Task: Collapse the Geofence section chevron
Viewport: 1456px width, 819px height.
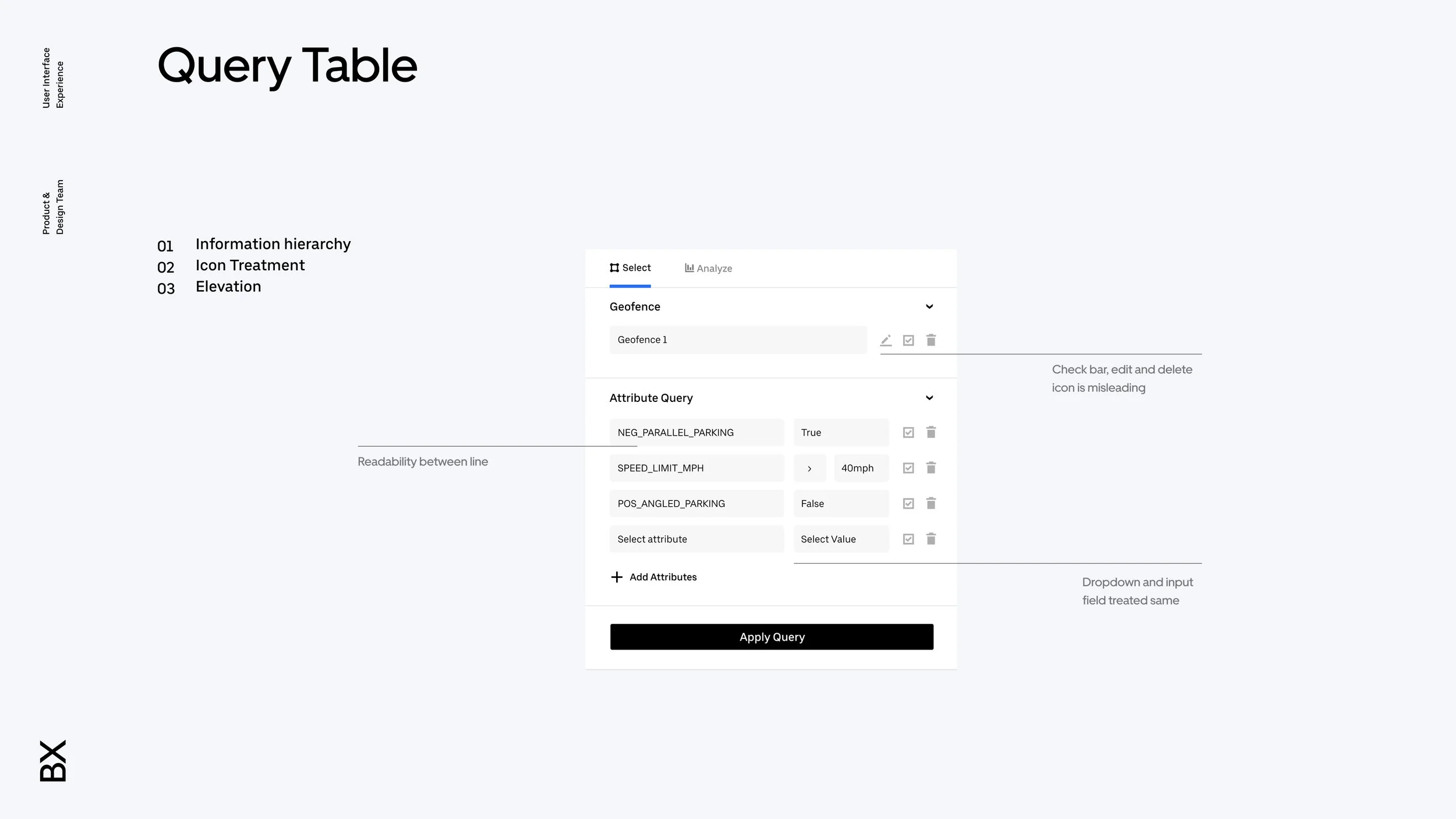Action: (930, 306)
